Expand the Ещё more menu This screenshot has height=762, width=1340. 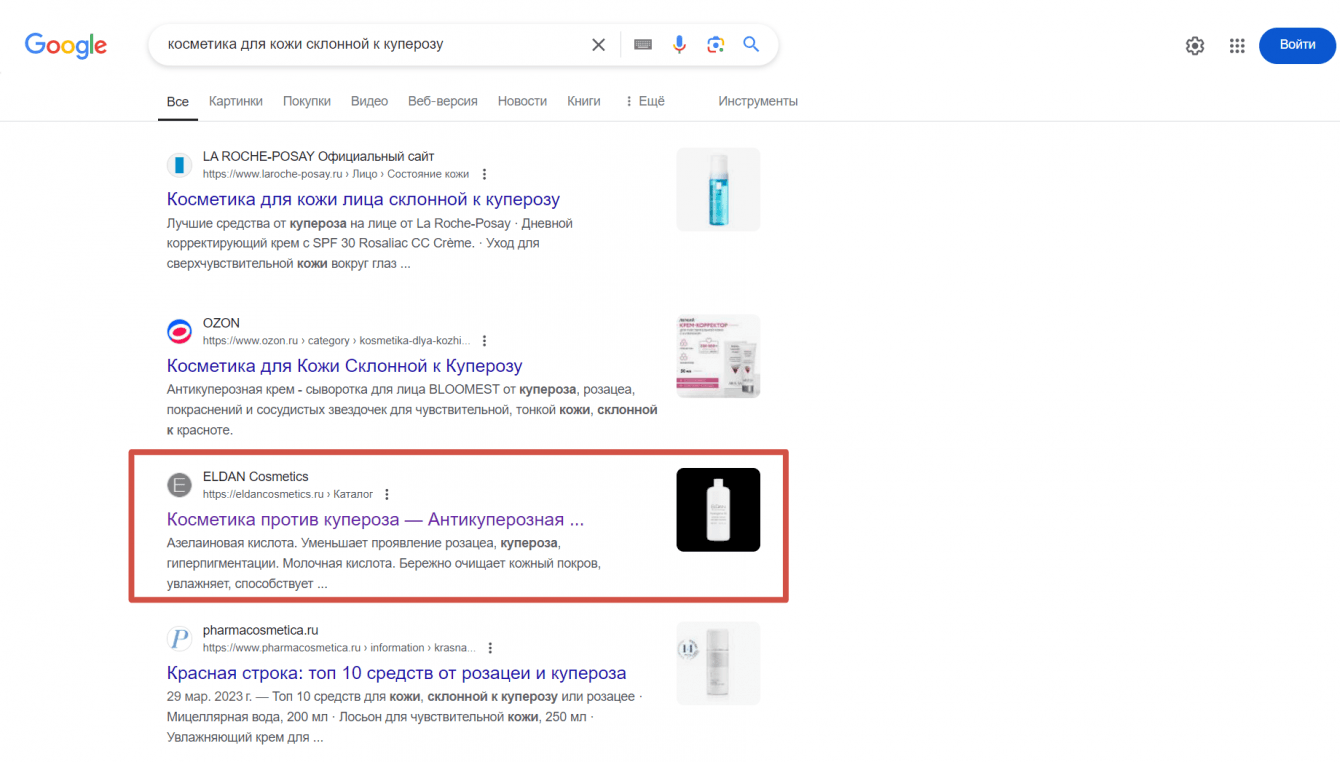pyautogui.click(x=645, y=101)
